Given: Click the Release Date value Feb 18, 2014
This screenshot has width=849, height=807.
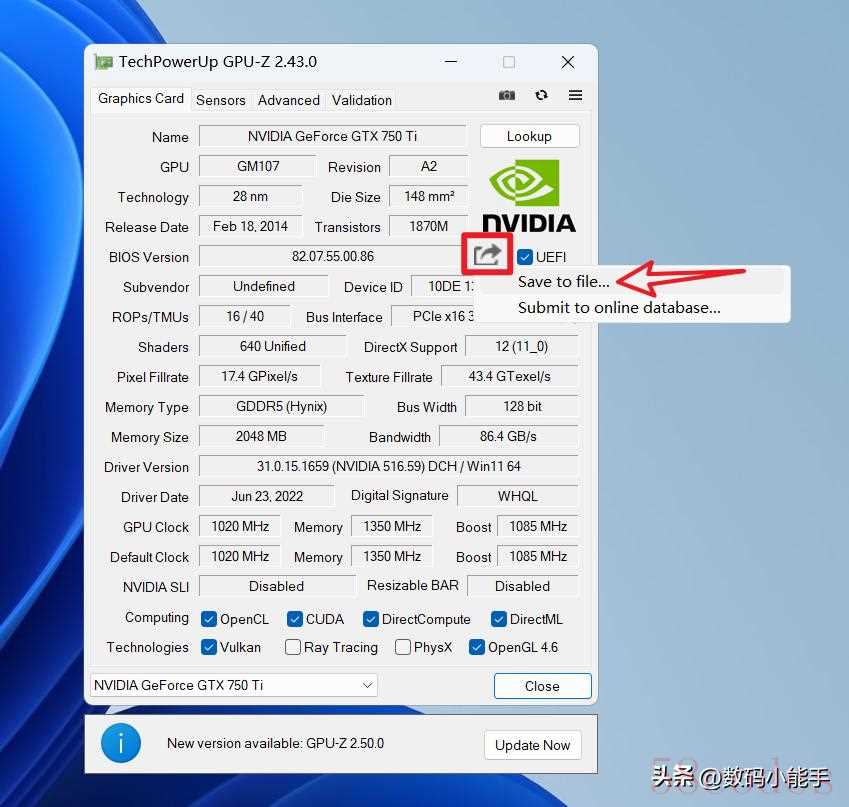Looking at the screenshot, I should [250, 226].
